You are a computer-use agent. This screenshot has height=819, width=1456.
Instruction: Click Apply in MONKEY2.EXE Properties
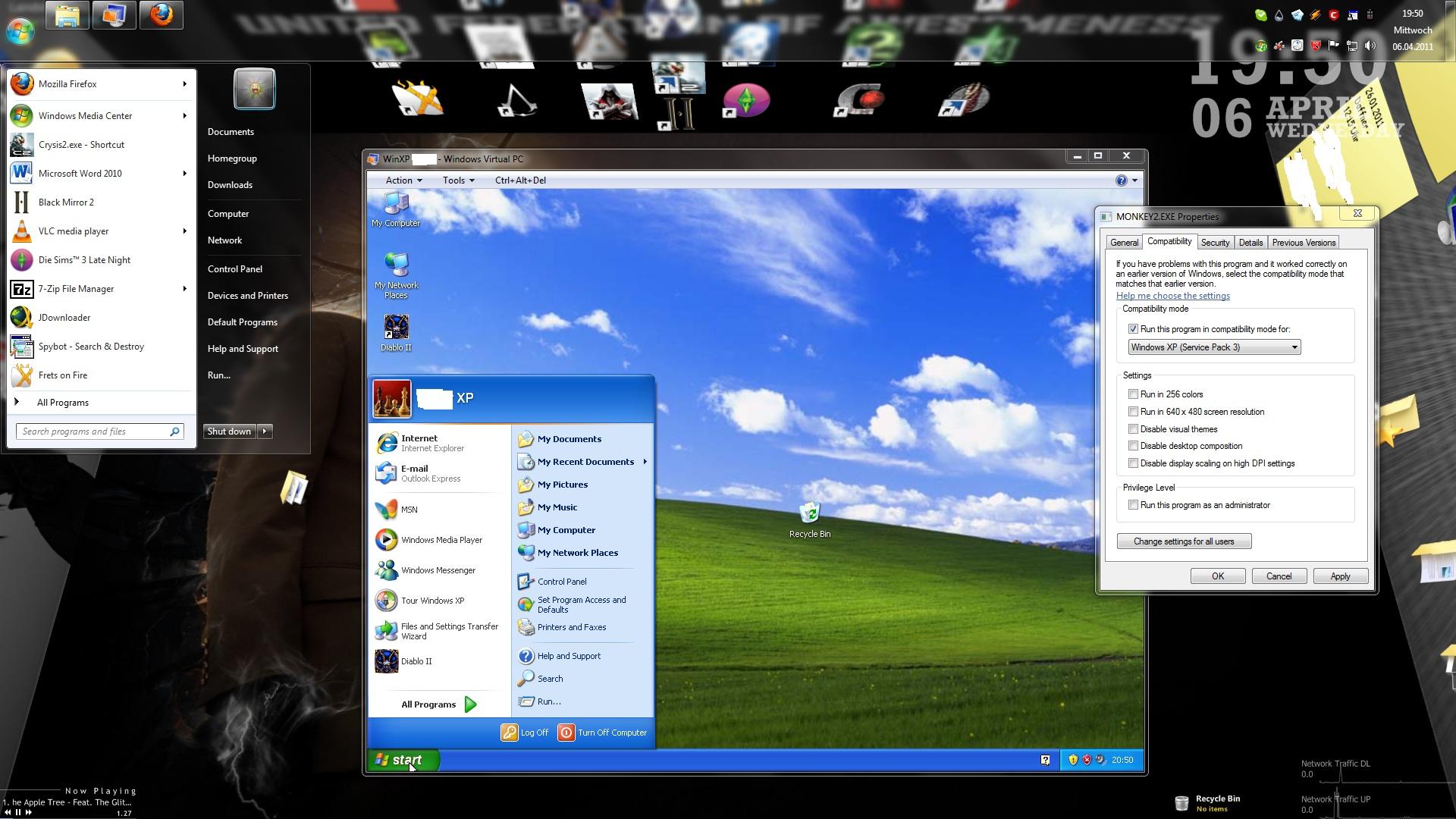click(1340, 576)
